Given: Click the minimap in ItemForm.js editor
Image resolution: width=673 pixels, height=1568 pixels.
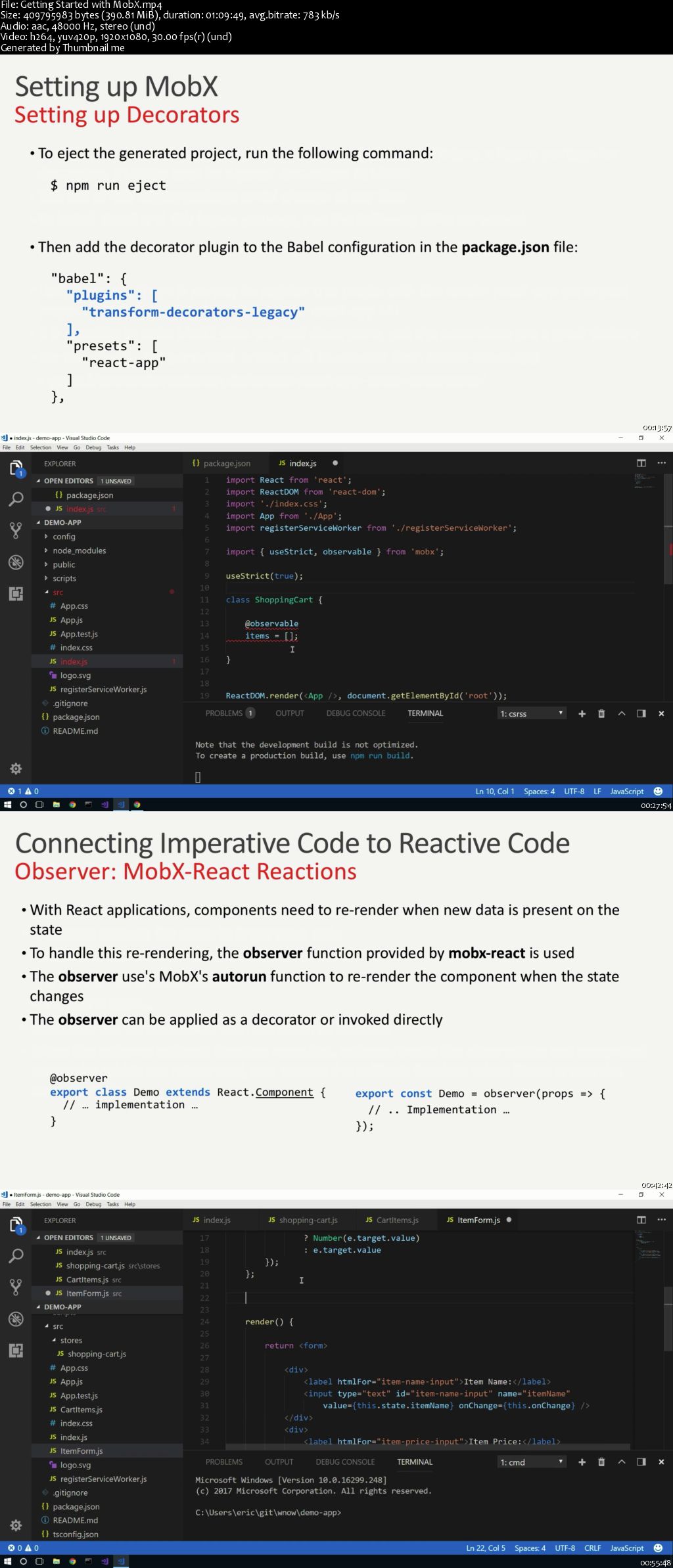Looking at the screenshot, I should [649, 1245].
